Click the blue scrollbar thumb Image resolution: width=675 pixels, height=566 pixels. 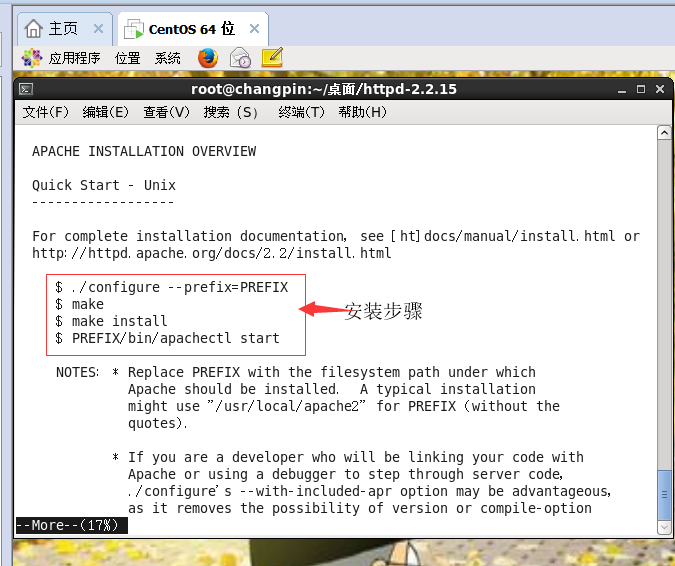[x=664, y=495]
